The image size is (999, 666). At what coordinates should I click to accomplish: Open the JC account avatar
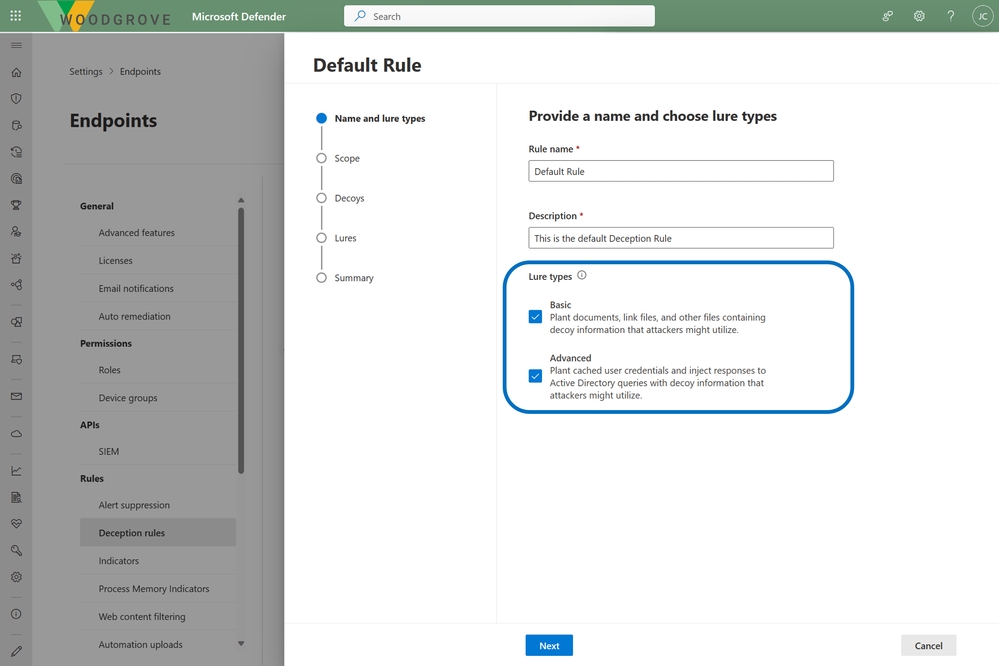click(x=981, y=16)
